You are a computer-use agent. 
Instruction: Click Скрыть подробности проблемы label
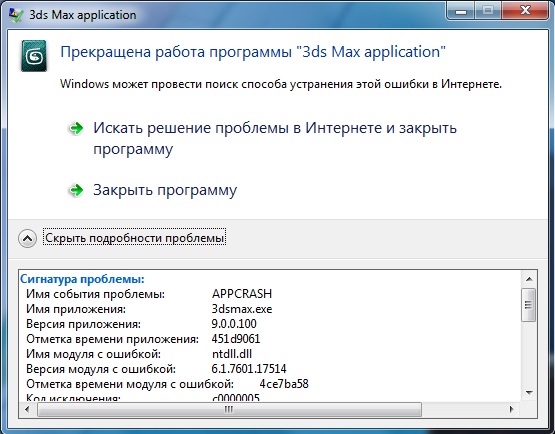(135, 238)
